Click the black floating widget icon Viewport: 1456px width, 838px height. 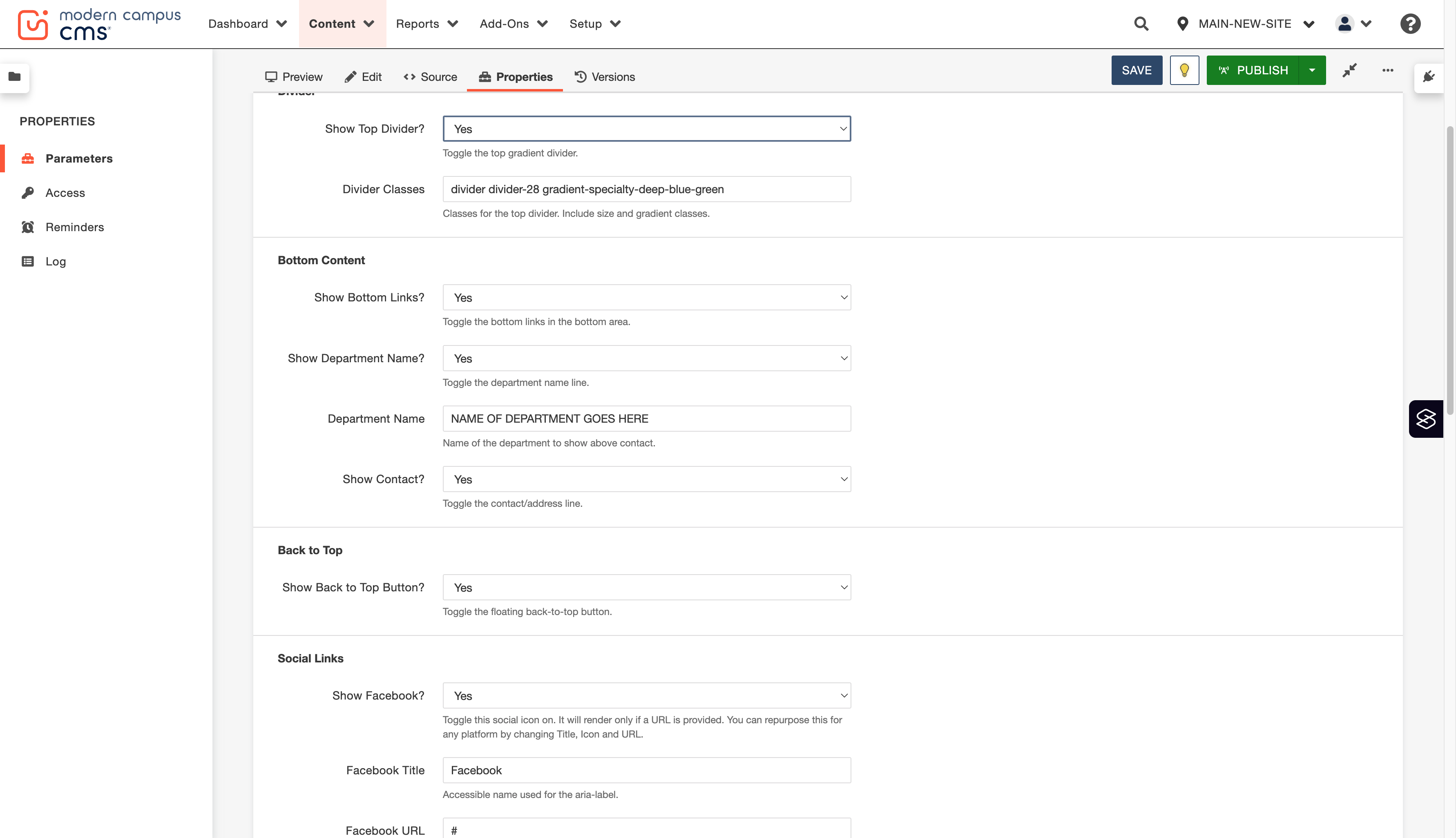pos(1426,419)
